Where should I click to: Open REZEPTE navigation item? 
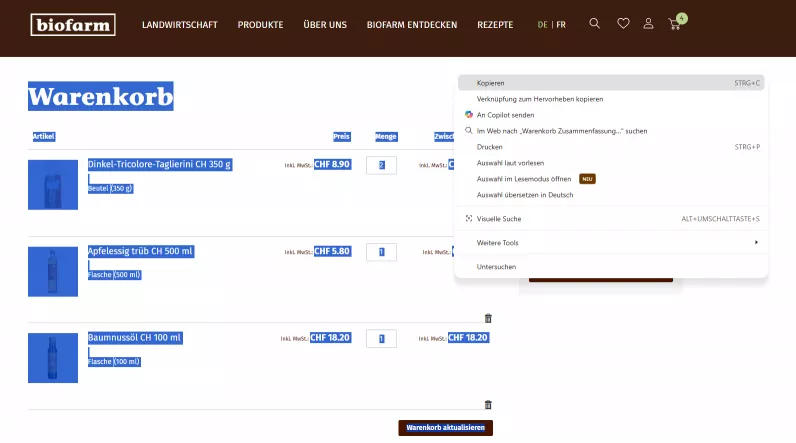[495, 25]
